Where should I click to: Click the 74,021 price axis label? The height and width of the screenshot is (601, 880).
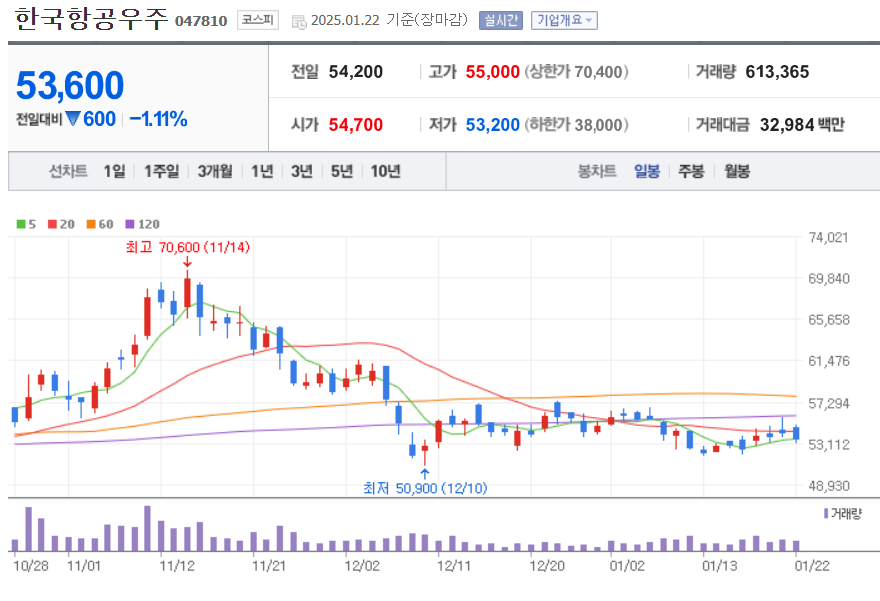(x=828, y=237)
